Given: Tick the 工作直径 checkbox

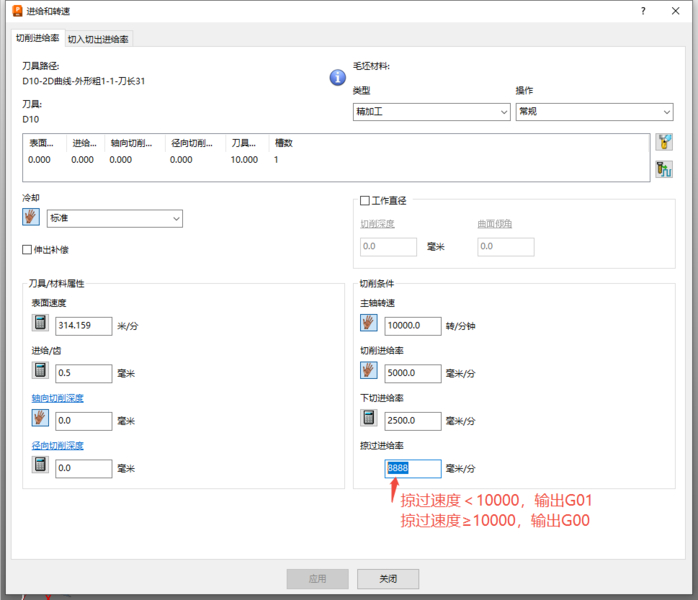Looking at the screenshot, I should point(365,201).
